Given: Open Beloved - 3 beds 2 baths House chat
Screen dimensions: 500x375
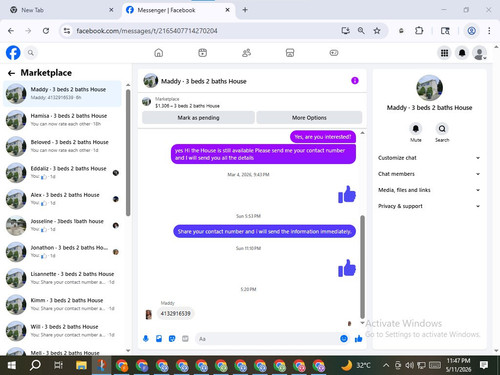Looking at the screenshot, I should point(63,146).
